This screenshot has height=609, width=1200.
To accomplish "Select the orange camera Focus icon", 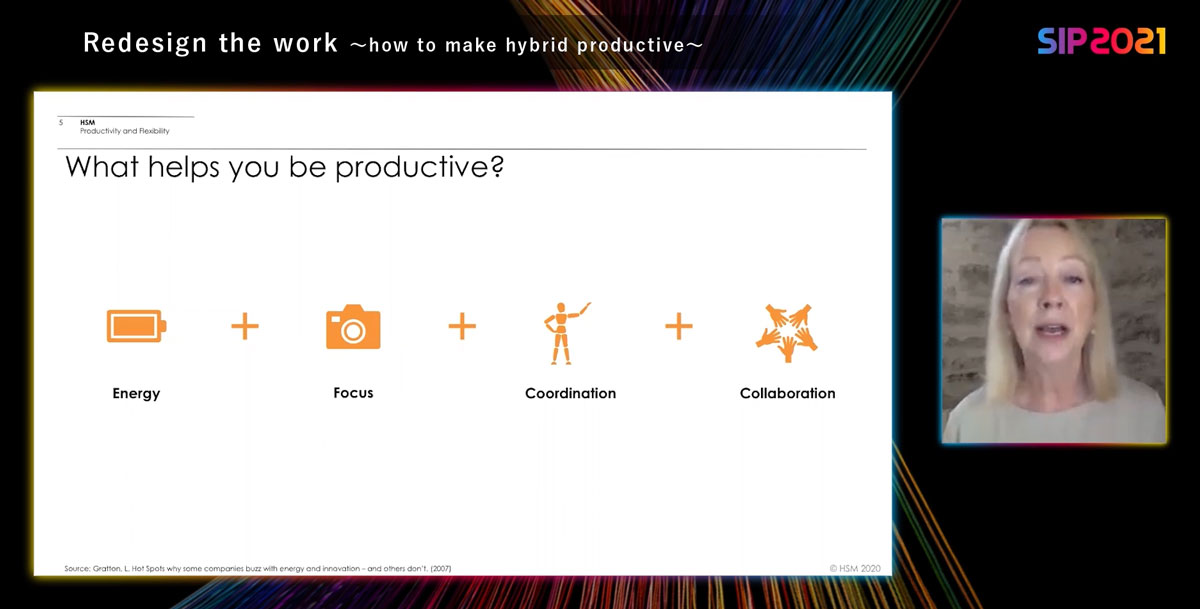I will coord(353,327).
